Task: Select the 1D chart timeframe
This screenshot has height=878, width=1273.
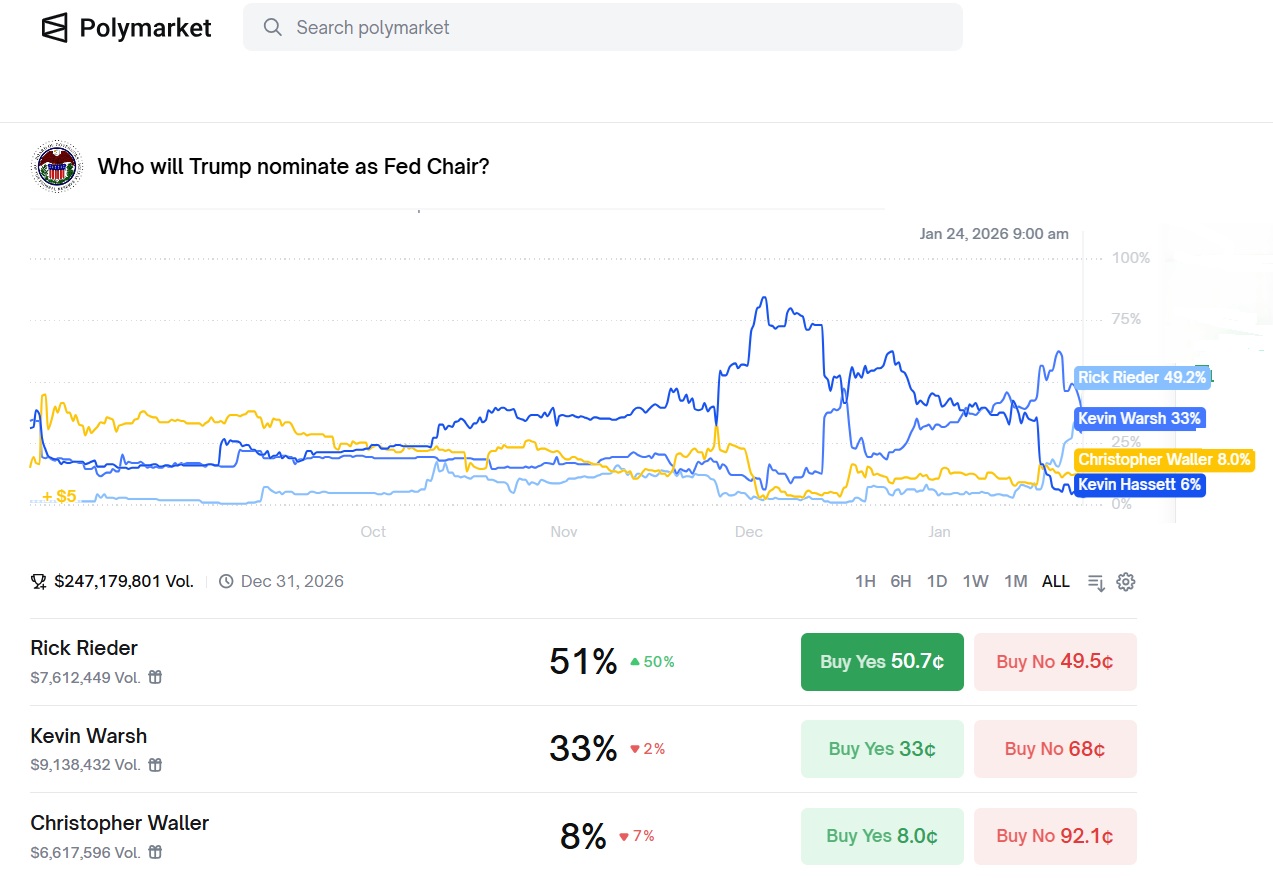Action: point(937,582)
